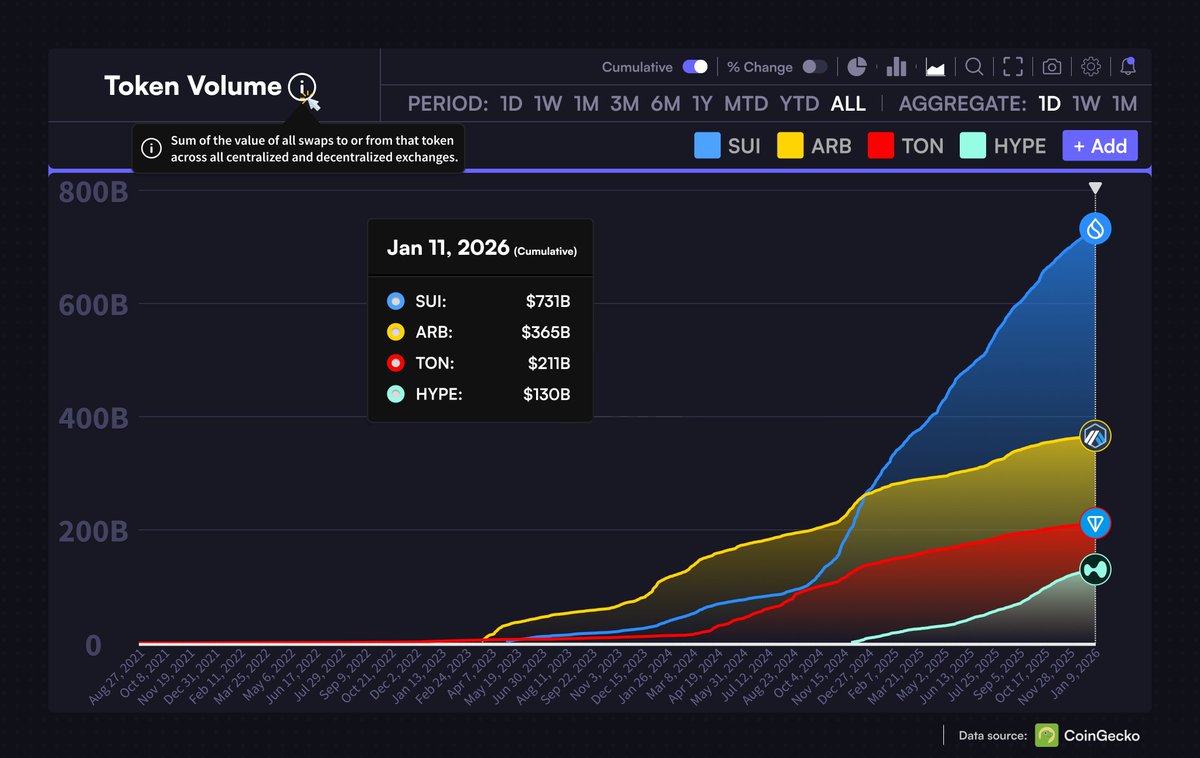1200x758 pixels.
Task: Click the CoinGecko logo
Action: (1047, 735)
